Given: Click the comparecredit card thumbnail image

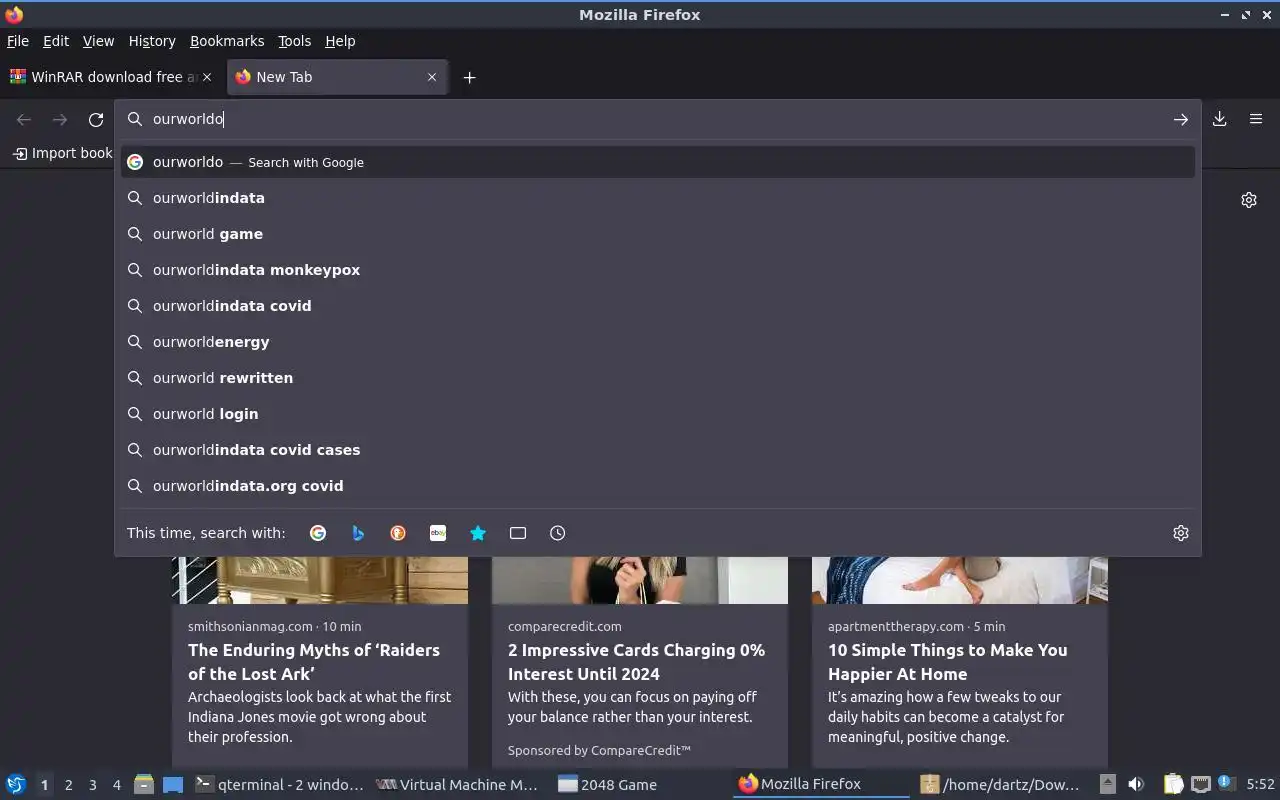Looking at the screenshot, I should click(640, 580).
